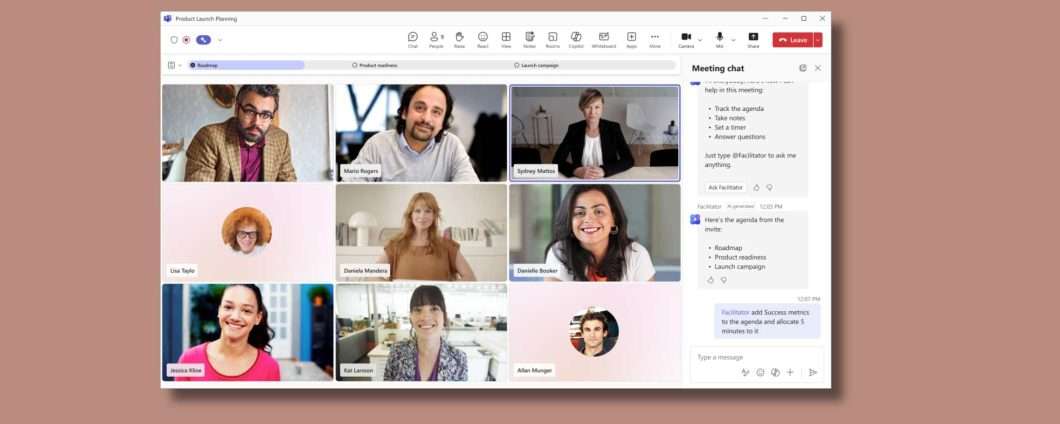Open the Whiteboard tool
The width and height of the screenshot is (1060, 424).
tap(604, 39)
